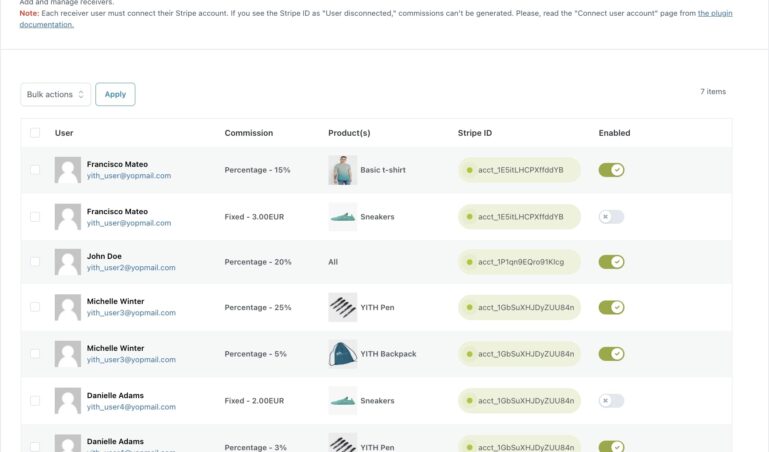This screenshot has height=452, width=769.
Task: Click the Sneakers image in the Fixed 2.00EUR row
Action: [x=342, y=400]
